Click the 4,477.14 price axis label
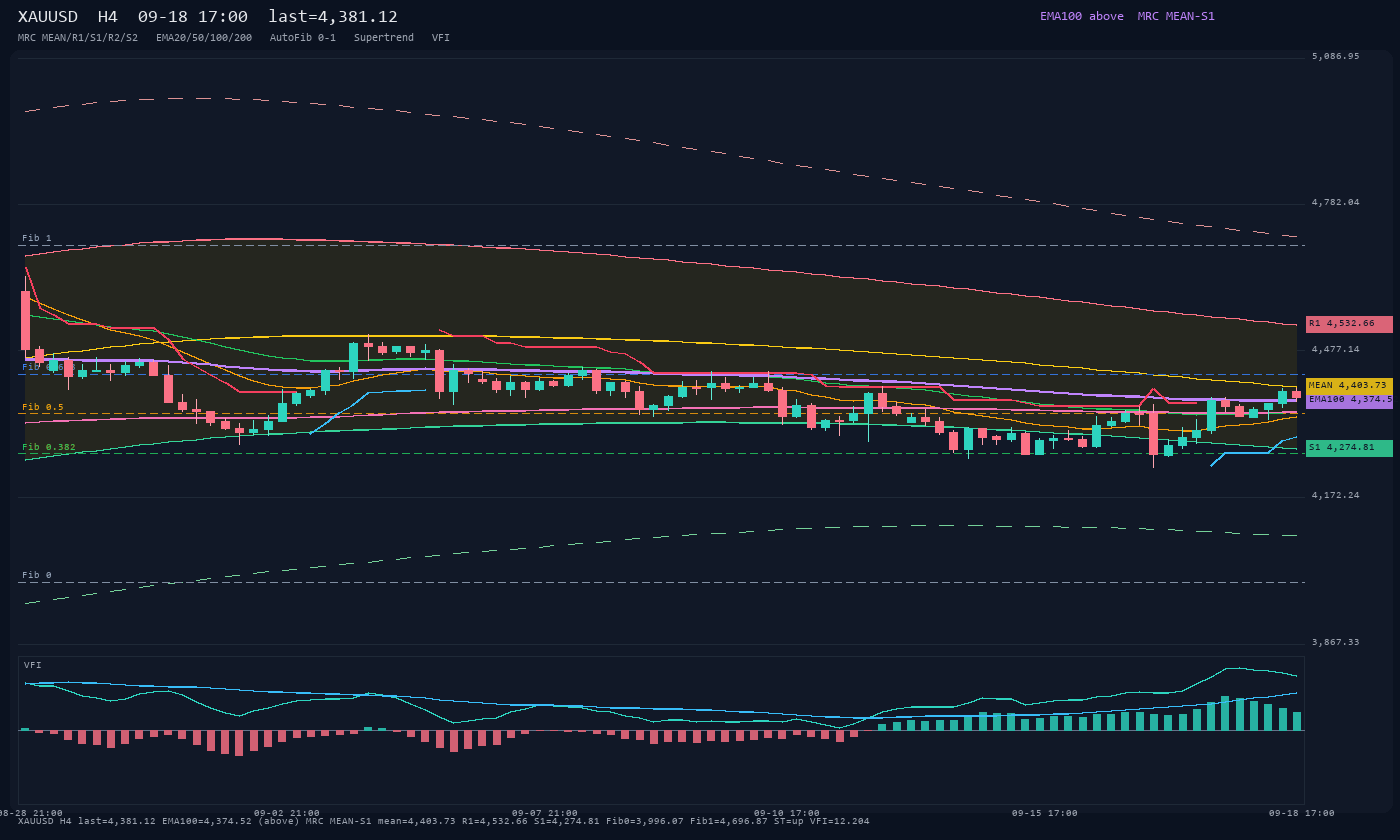This screenshot has width=1400, height=840. point(1336,349)
